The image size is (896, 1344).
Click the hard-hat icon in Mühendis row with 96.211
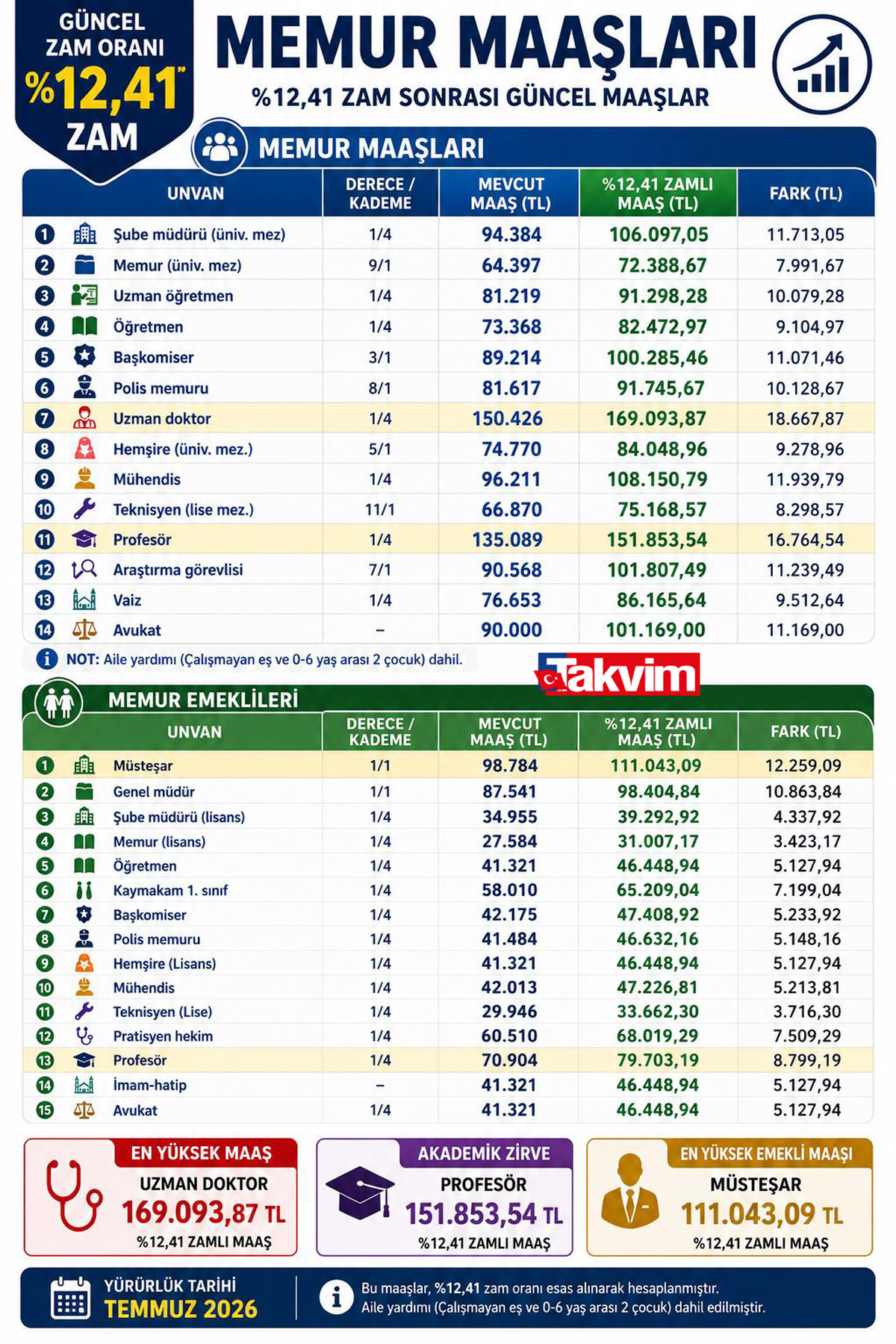tap(84, 479)
